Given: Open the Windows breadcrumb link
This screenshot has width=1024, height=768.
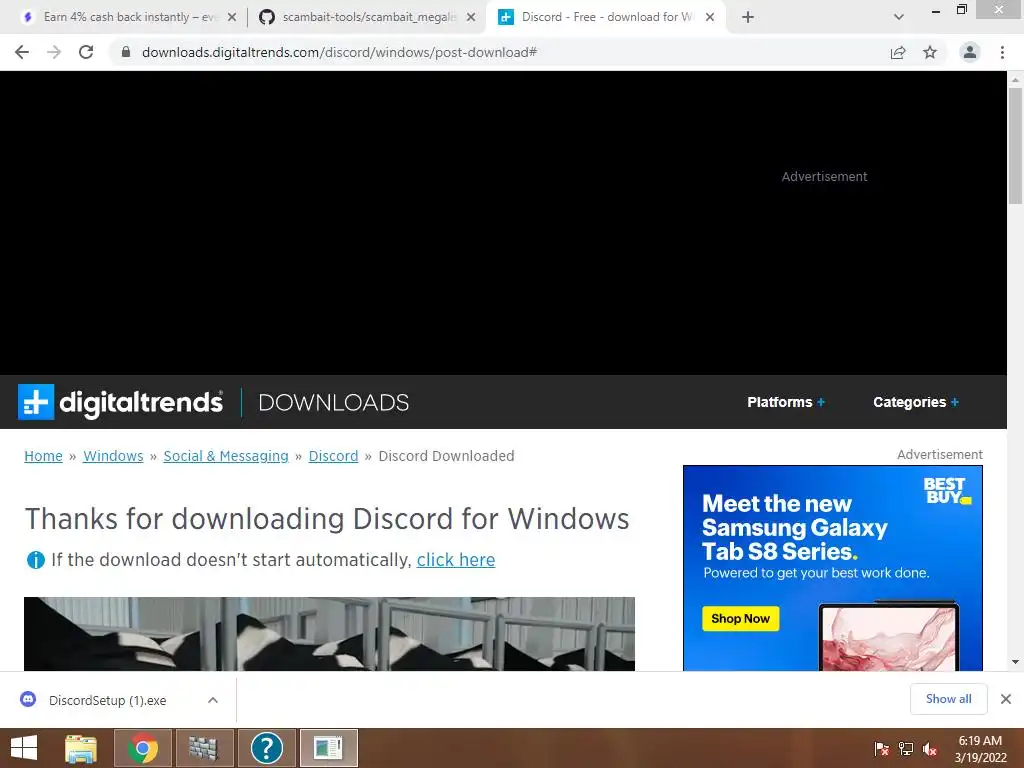Looking at the screenshot, I should click(x=113, y=456).
